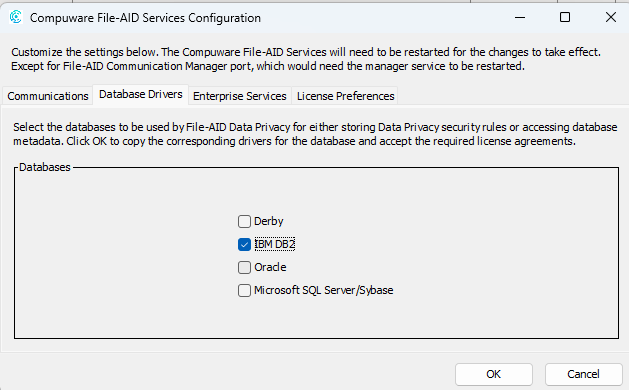
Task: Tick the Oracle database checkbox
Action: click(244, 267)
